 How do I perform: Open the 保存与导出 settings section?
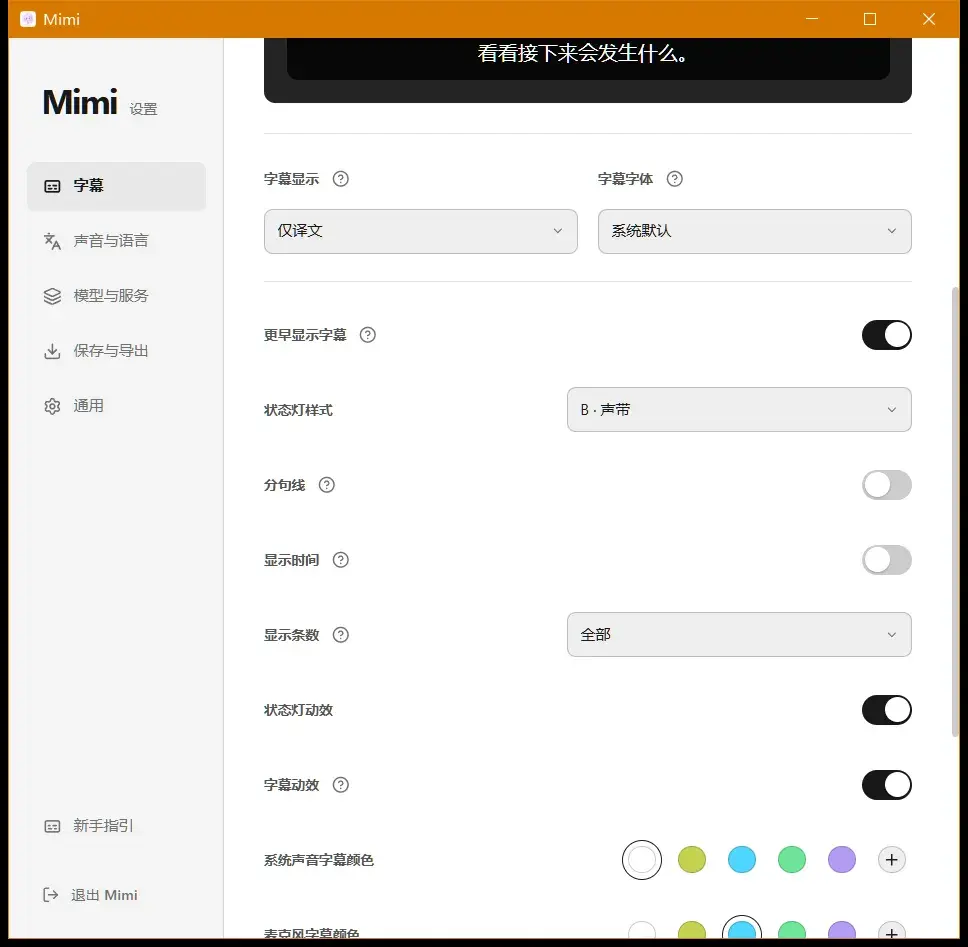(x=116, y=351)
